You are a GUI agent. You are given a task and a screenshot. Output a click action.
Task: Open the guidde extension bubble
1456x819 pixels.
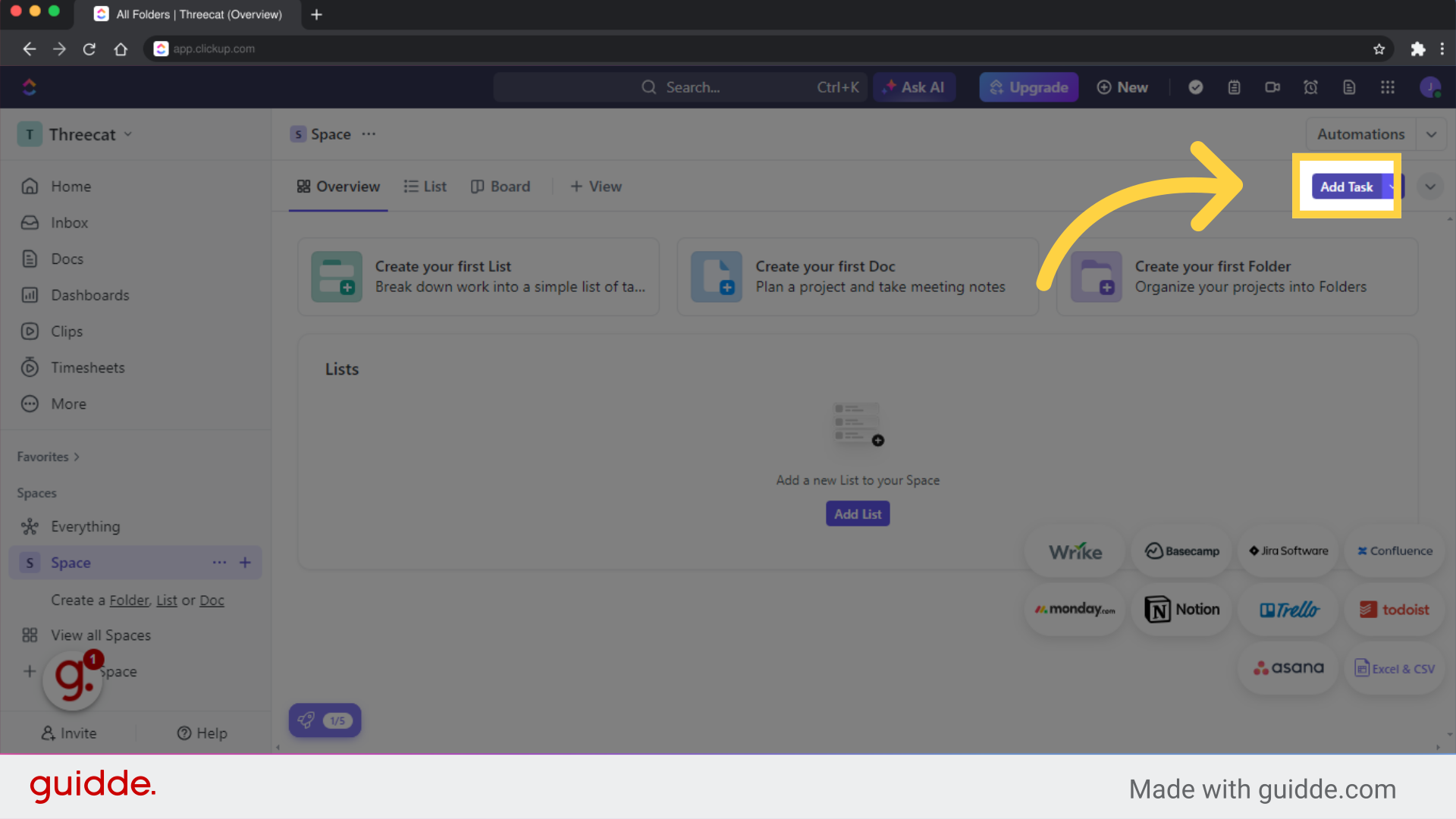point(74,680)
